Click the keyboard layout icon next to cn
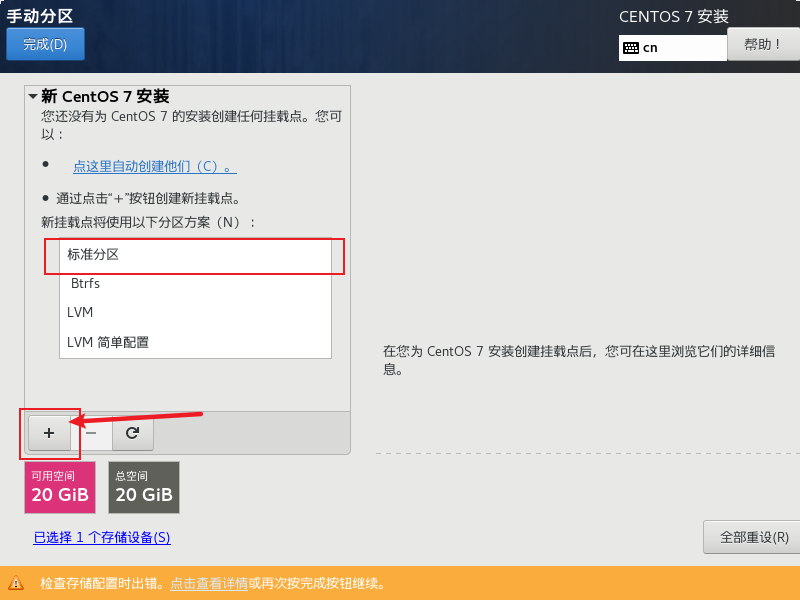This screenshot has height=600, width=800. point(631,48)
